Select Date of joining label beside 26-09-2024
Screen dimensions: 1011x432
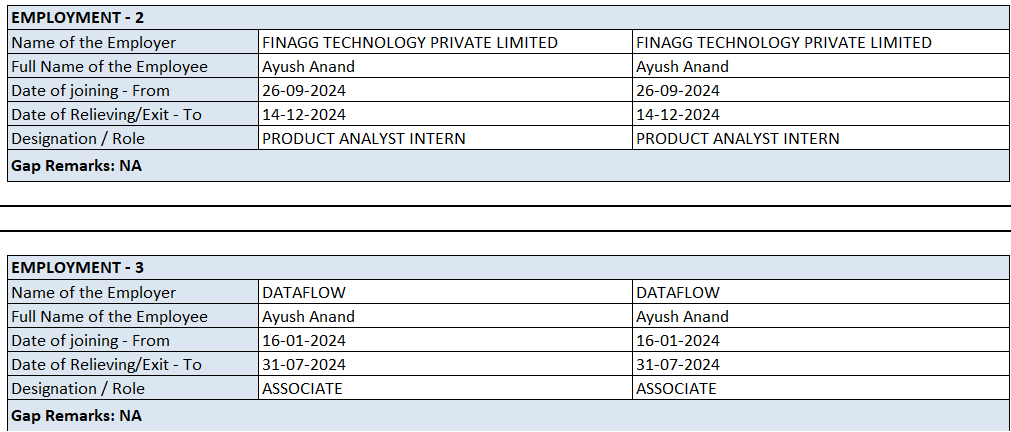click(x=90, y=90)
